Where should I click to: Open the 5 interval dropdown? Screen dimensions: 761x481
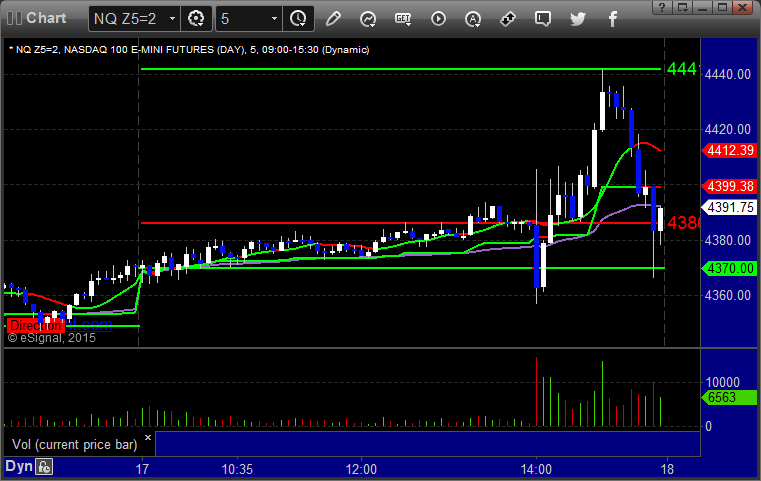(x=249, y=19)
